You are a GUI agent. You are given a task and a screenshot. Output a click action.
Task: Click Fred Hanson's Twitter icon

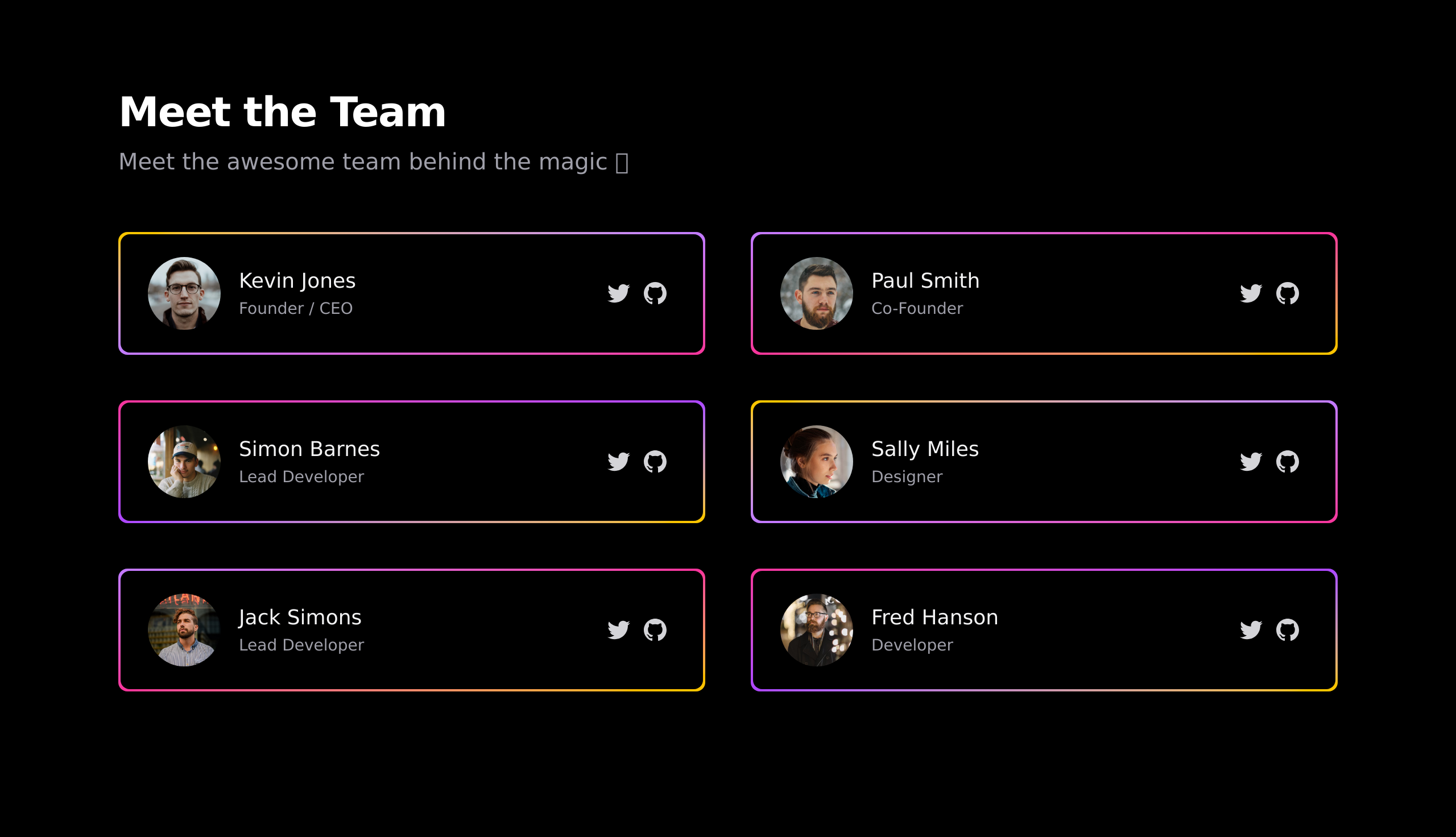(x=1251, y=630)
